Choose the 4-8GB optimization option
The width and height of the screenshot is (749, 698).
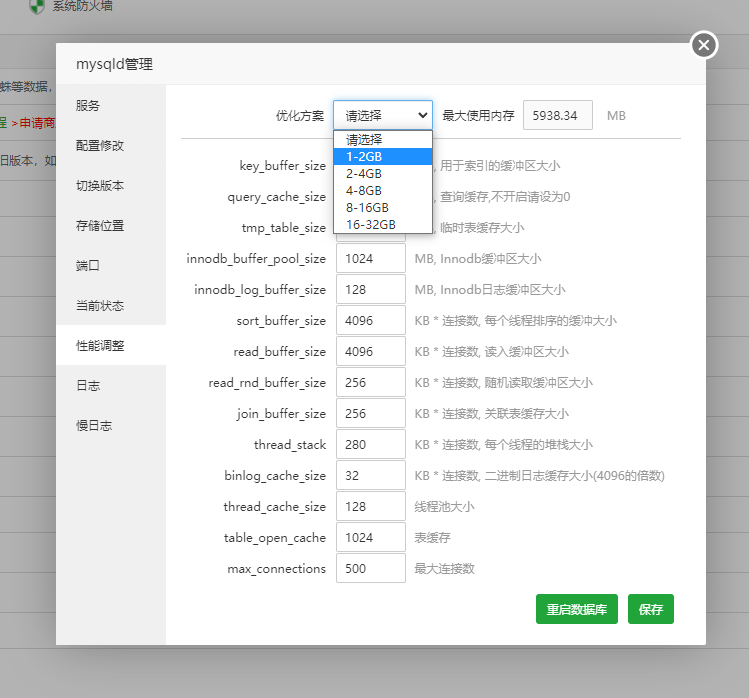tap(383, 191)
